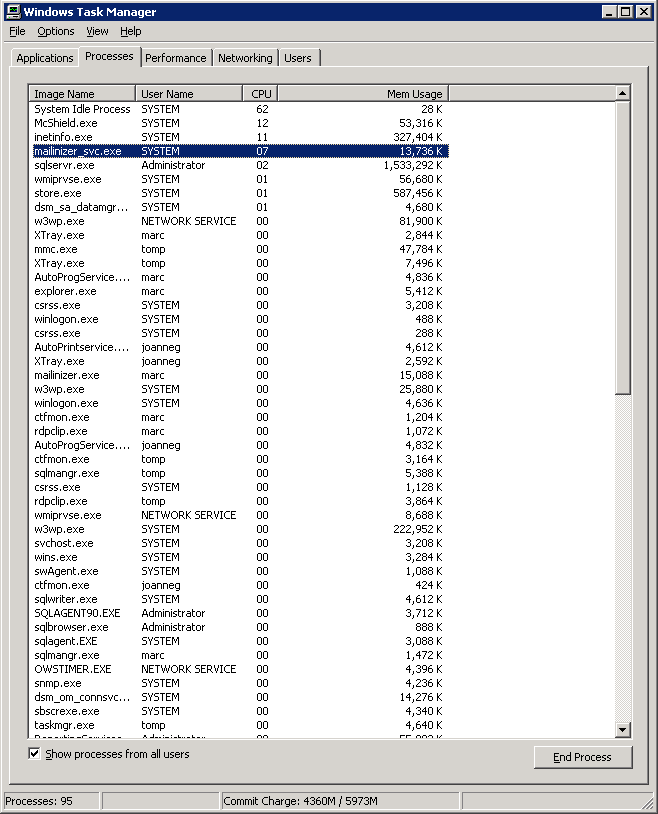Select w3wp.exe using 81,900 K
Viewport: 658px width, 814px height.
click(239, 221)
